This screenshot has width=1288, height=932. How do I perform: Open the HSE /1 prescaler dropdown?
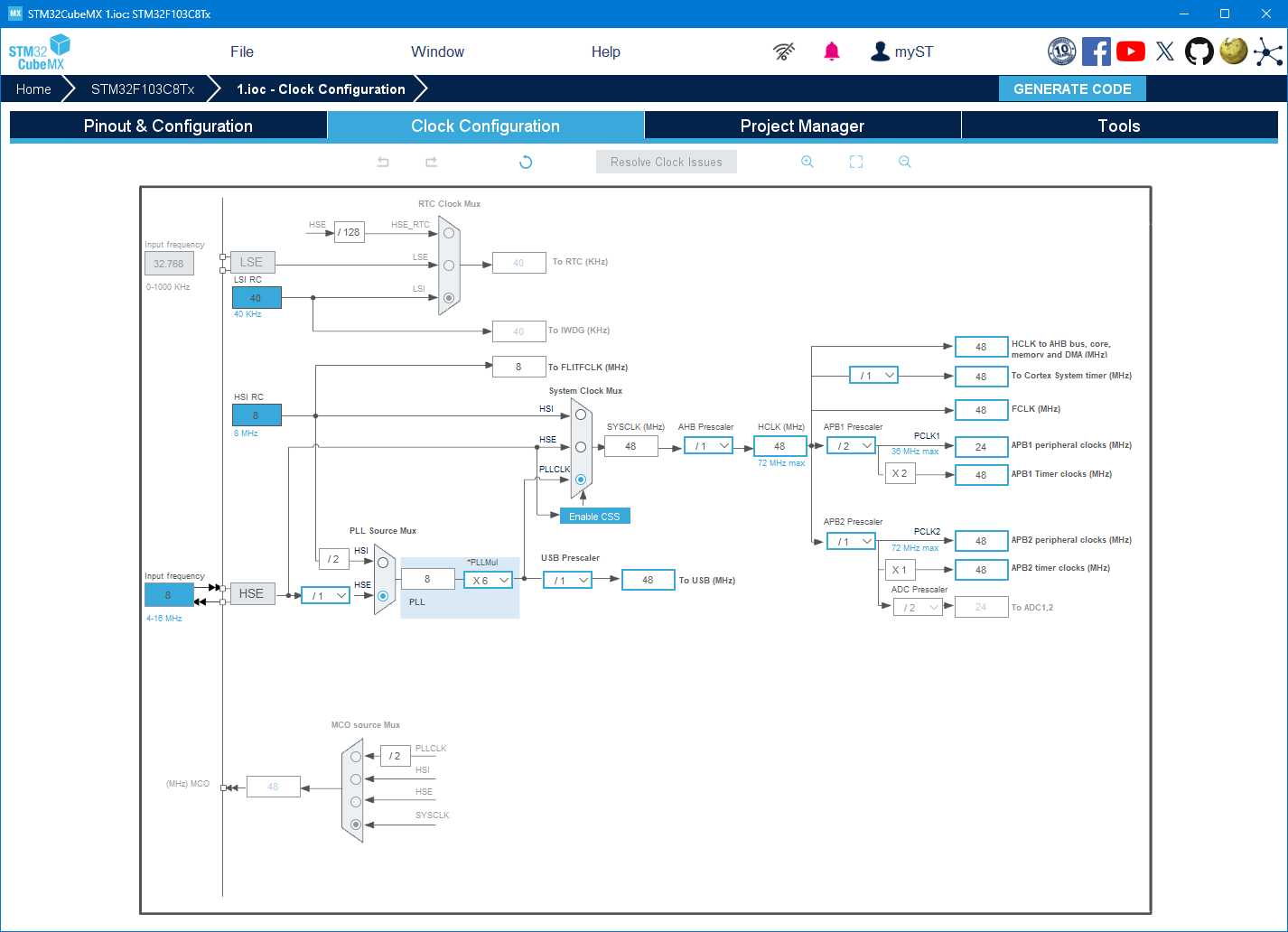pyautogui.click(x=325, y=596)
